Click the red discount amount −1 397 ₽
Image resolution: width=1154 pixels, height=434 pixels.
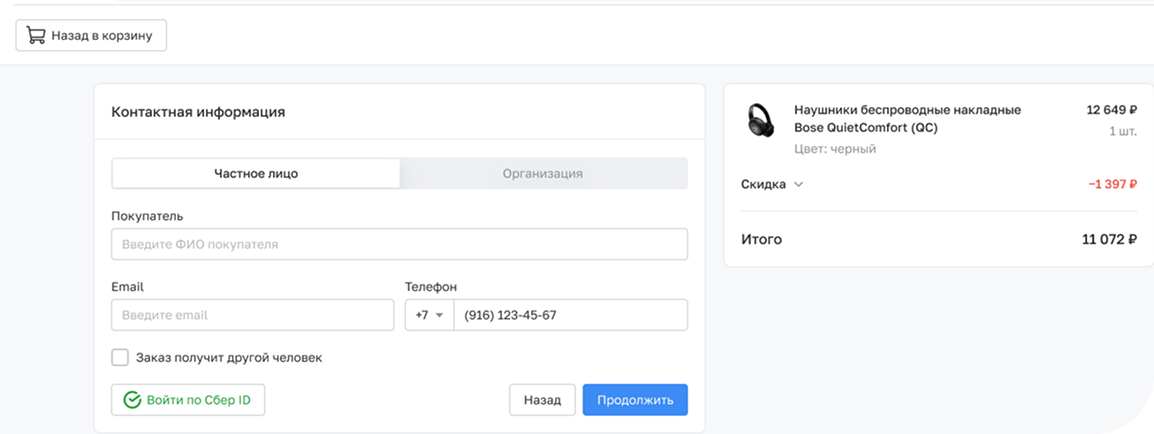tap(1112, 185)
